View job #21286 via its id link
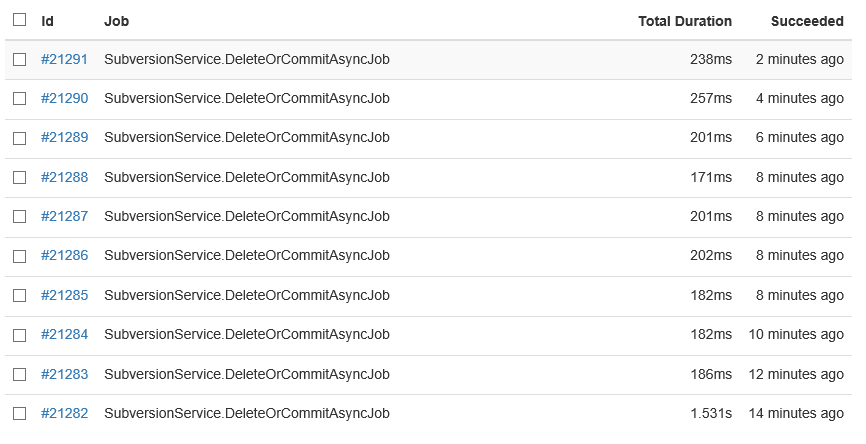The image size is (866, 444). [64, 256]
